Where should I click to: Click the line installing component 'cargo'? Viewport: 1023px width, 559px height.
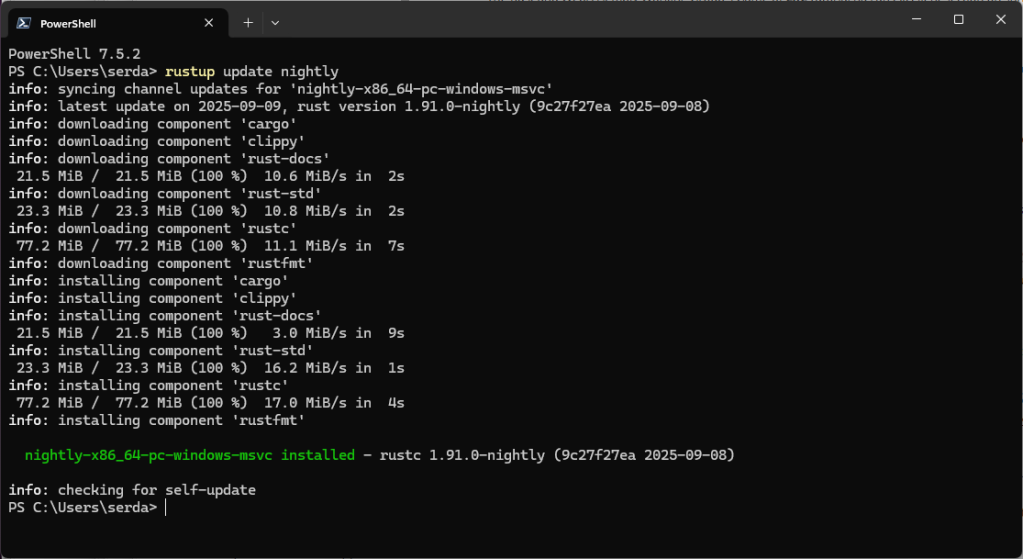tap(149, 280)
